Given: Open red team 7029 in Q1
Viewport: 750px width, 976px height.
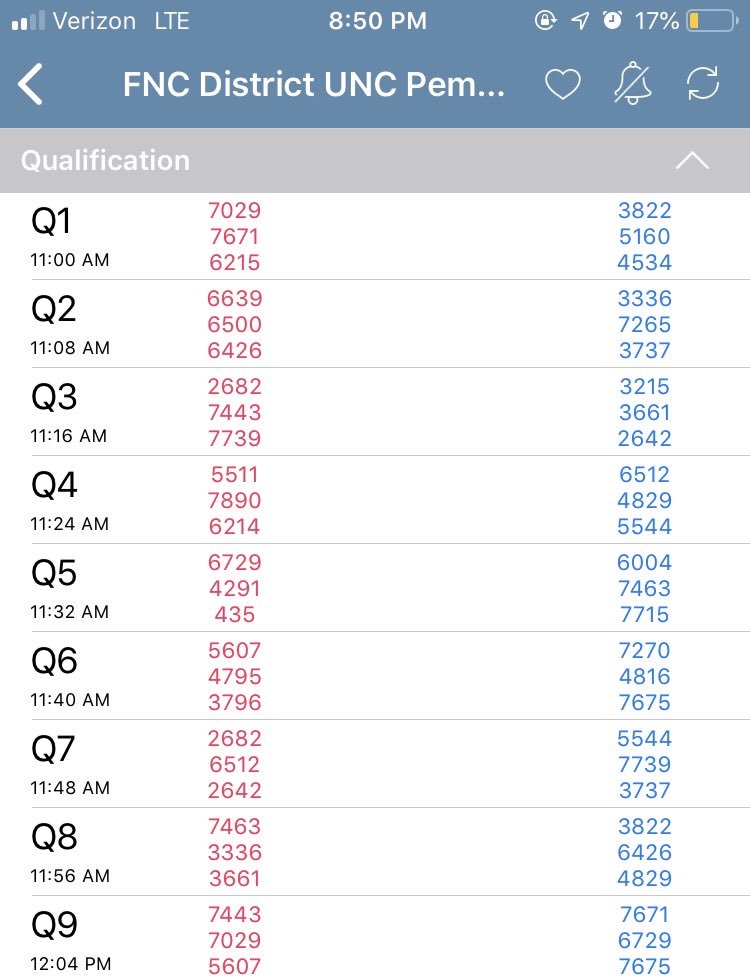Looking at the screenshot, I should coord(234,210).
